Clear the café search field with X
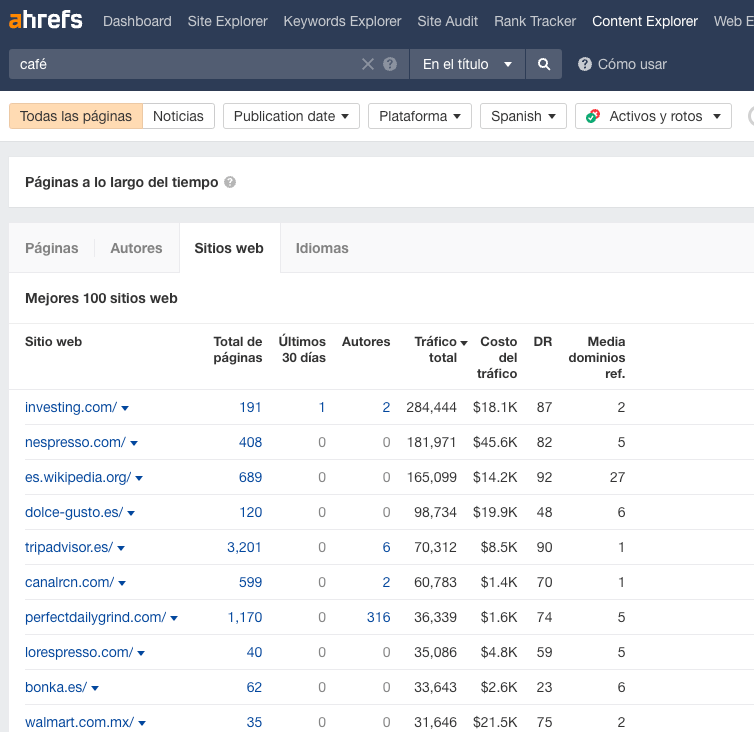The image size is (754, 732). (368, 64)
